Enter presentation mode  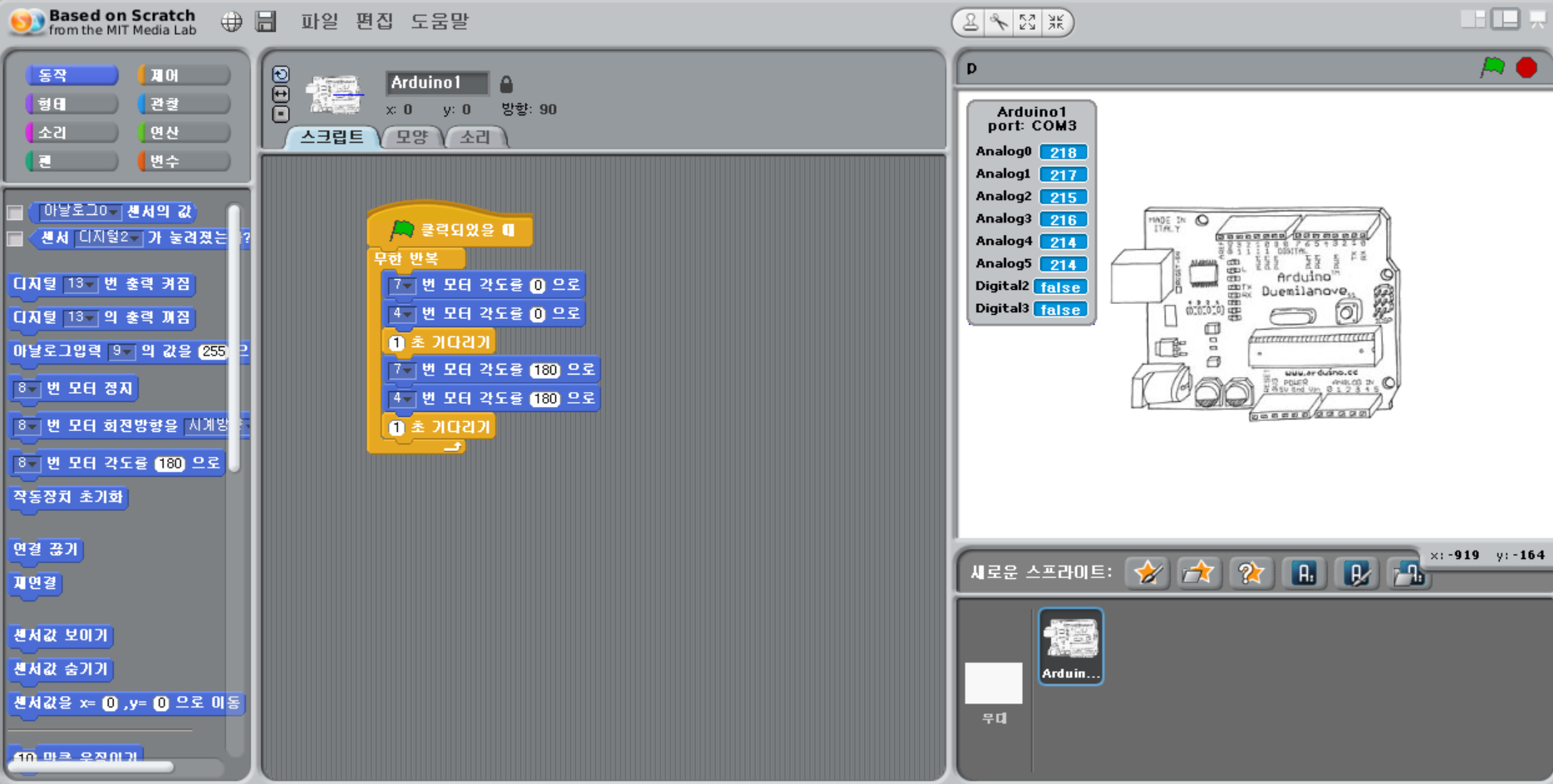point(1538,19)
